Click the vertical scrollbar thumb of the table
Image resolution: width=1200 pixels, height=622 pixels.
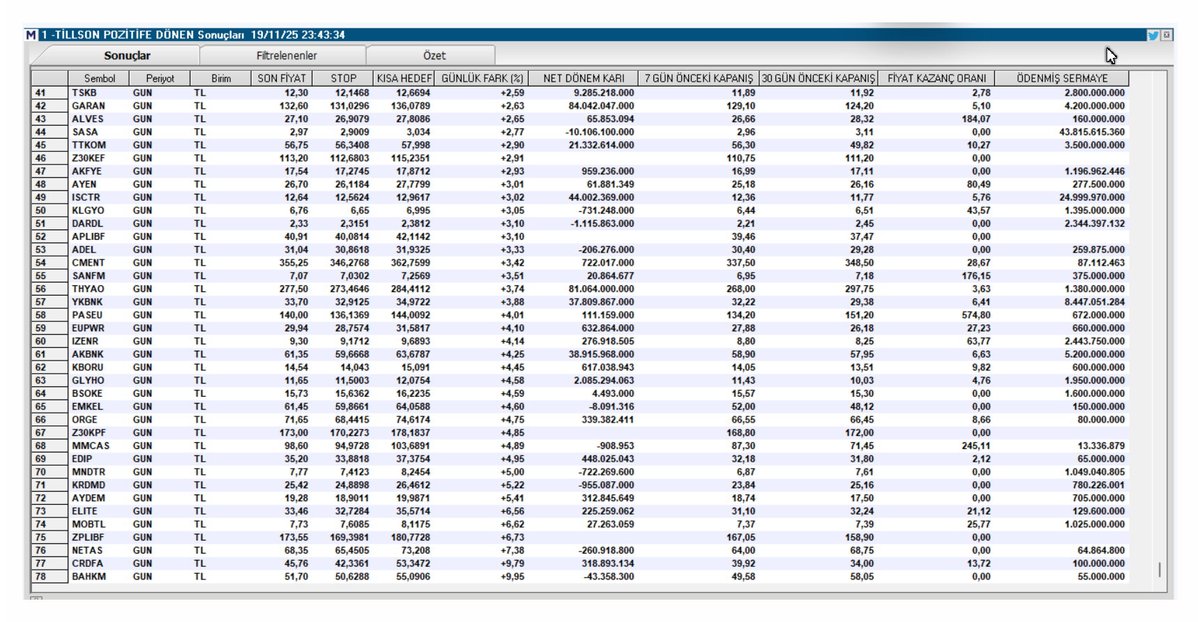point(1160,570)
